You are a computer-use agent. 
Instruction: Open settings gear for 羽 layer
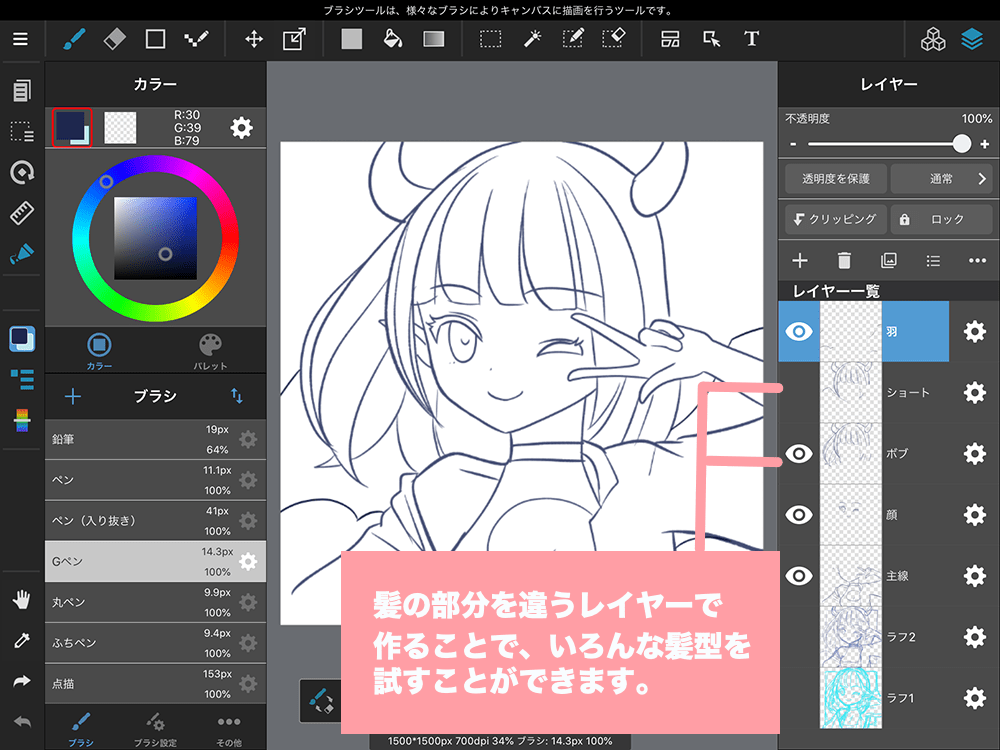click(974, 332)
